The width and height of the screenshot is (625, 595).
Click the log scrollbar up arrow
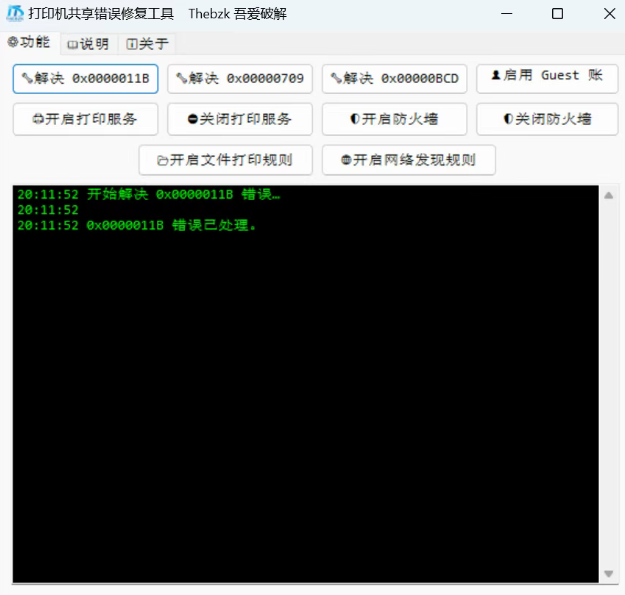point(609,195)
